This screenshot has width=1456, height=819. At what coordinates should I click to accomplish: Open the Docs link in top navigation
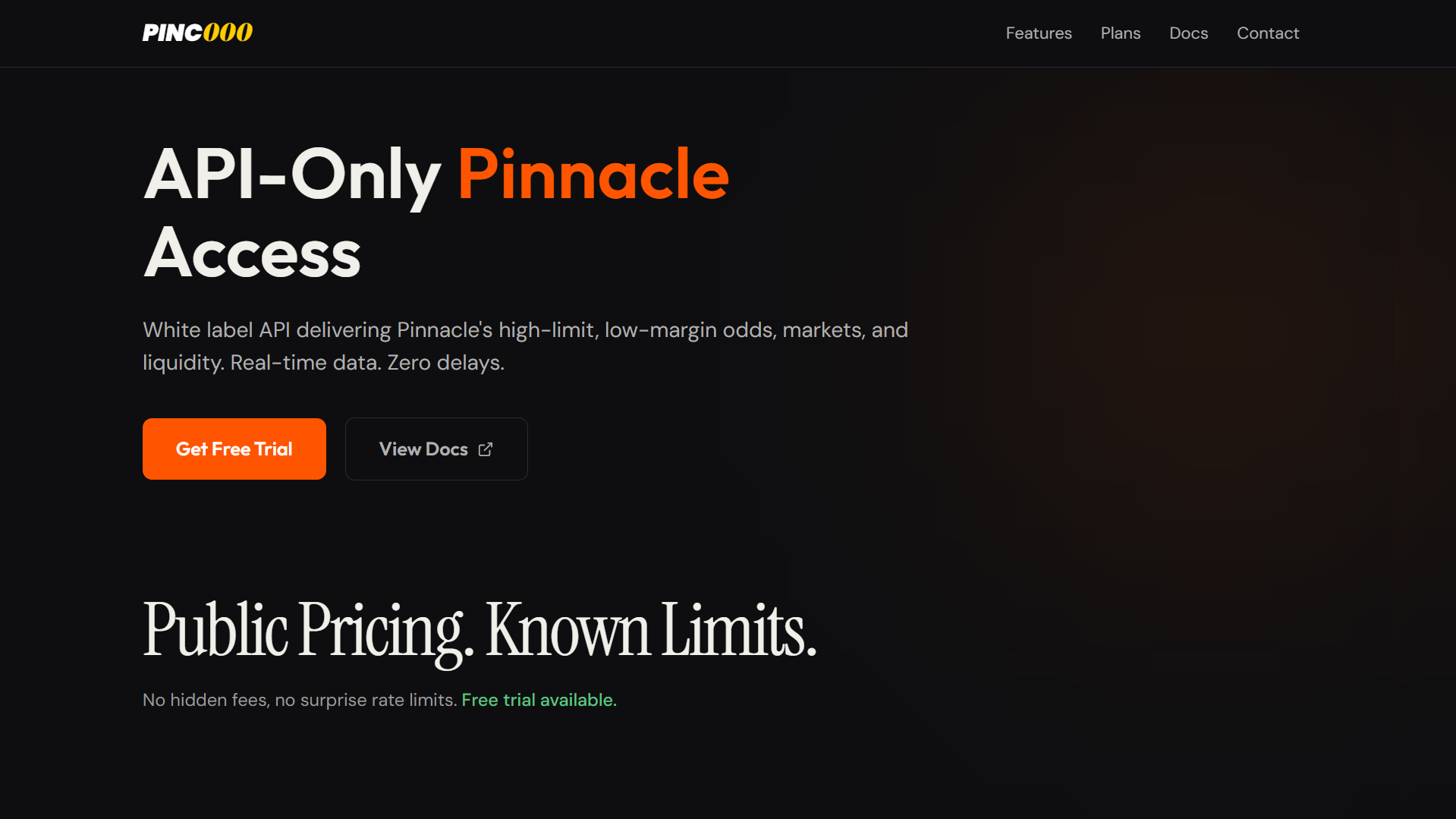[x=1188, y=33]
